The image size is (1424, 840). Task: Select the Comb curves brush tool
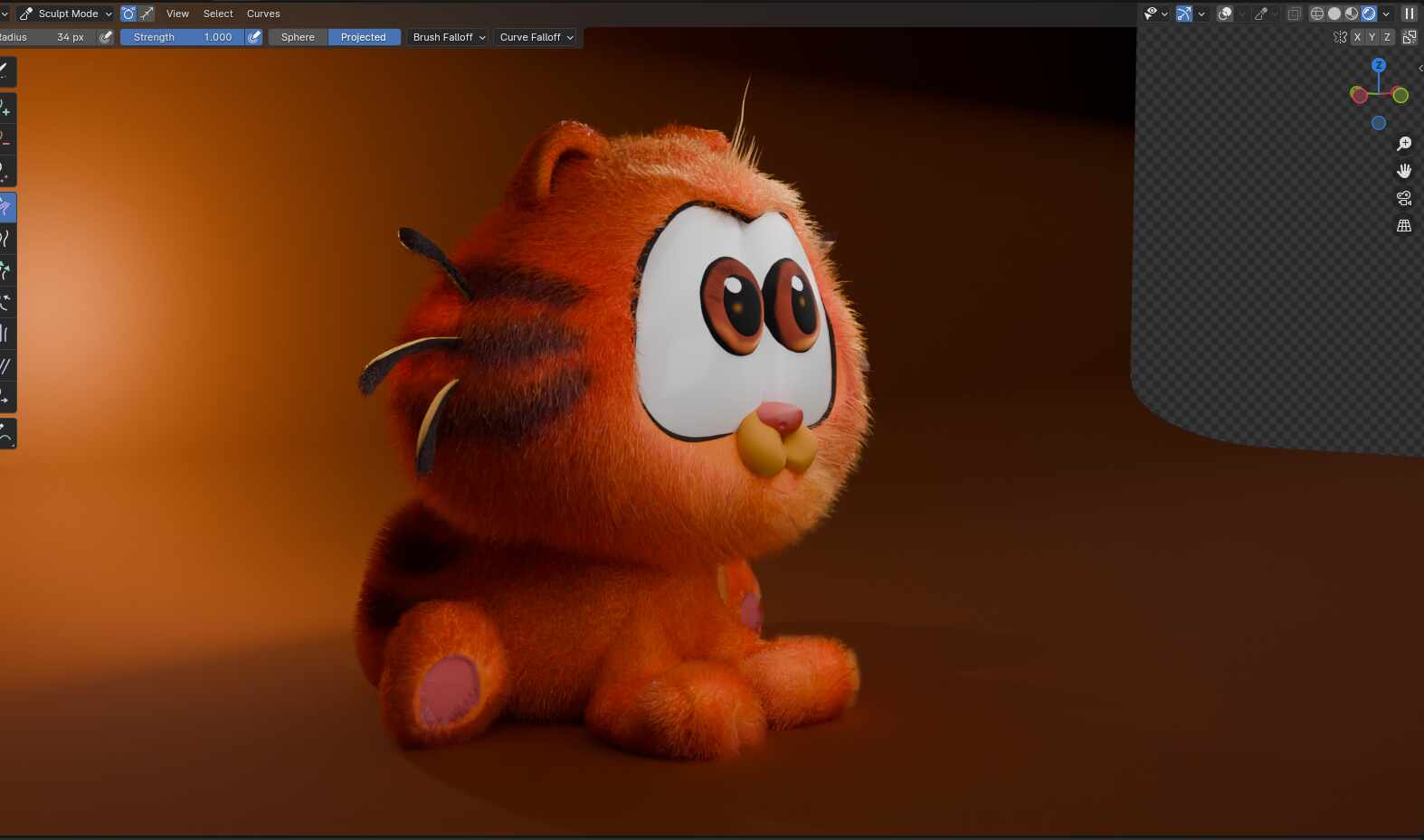[x=5, y=207]
